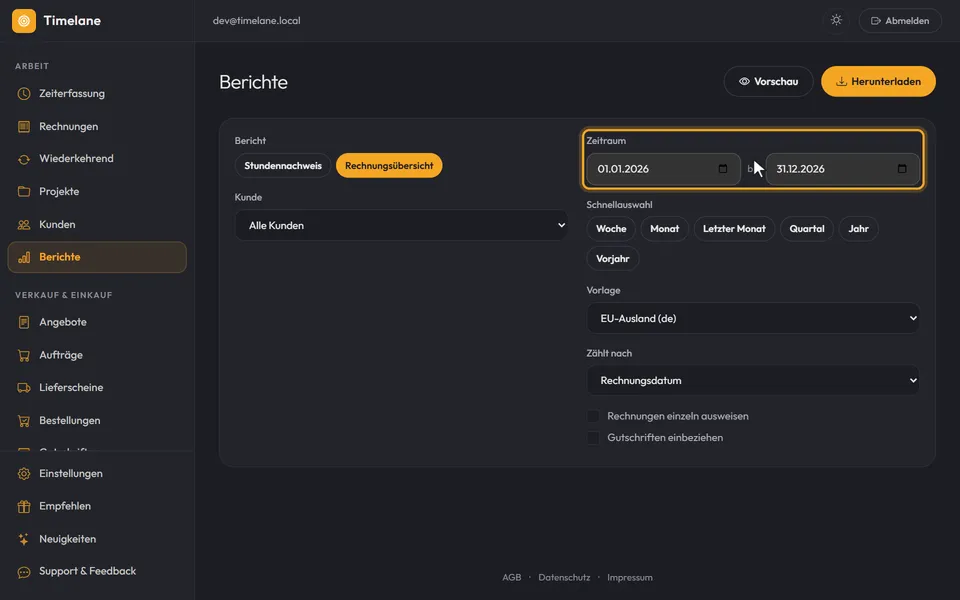Select the Rechnungsübersicht report type

(x=389, y=166)
